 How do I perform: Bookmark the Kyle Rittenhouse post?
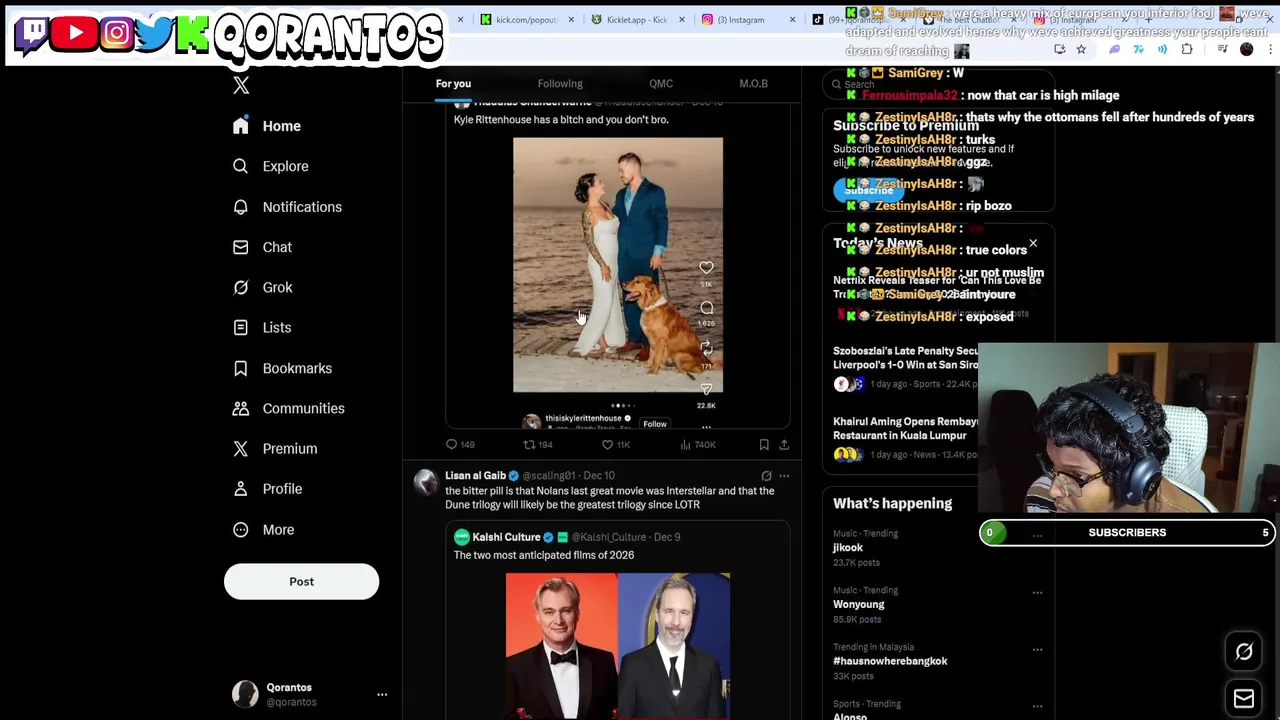coord(764,444)
